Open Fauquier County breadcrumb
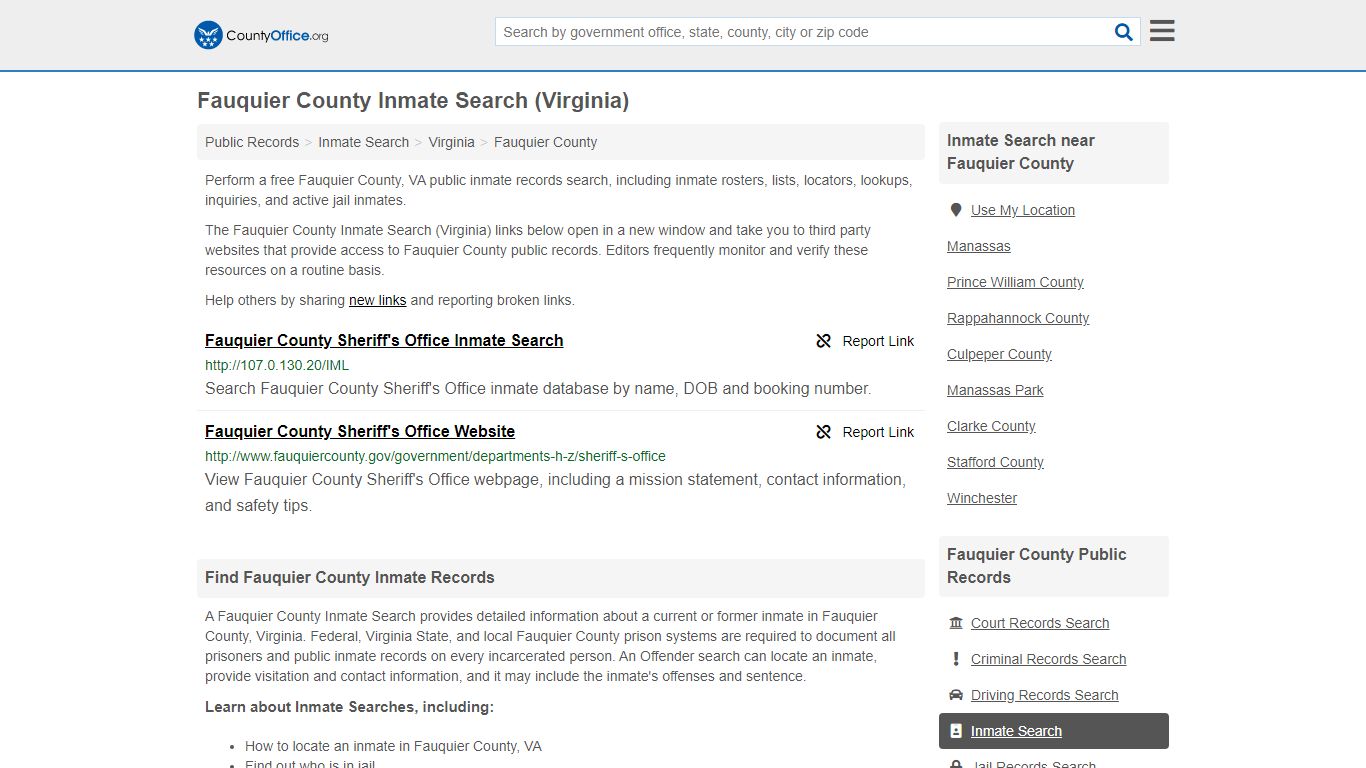The image size is (1366, 768). tap(545, 142)
